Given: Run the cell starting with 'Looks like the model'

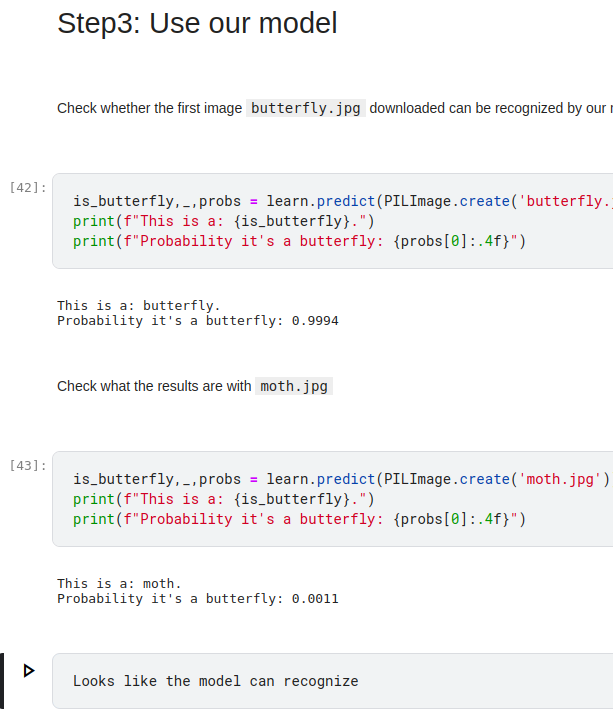Looking at the screenshot, I should coord(29,670).
